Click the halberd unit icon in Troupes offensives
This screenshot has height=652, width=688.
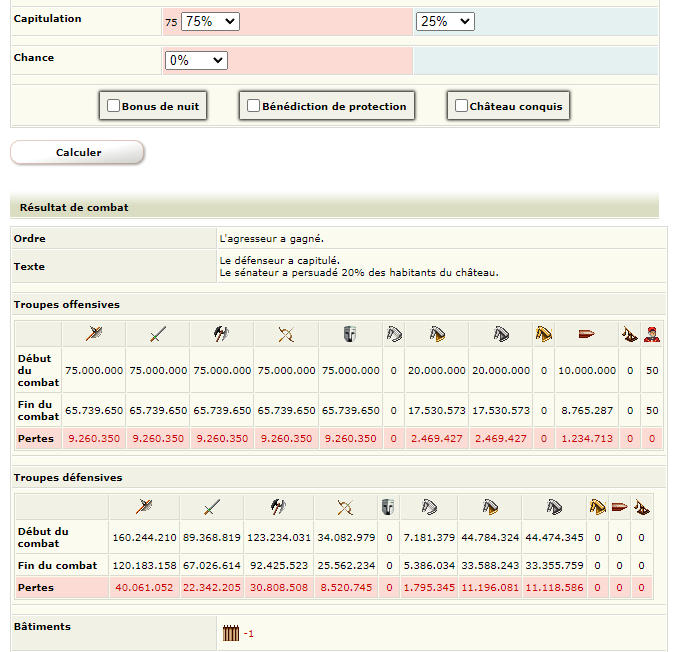click(94, 334)
